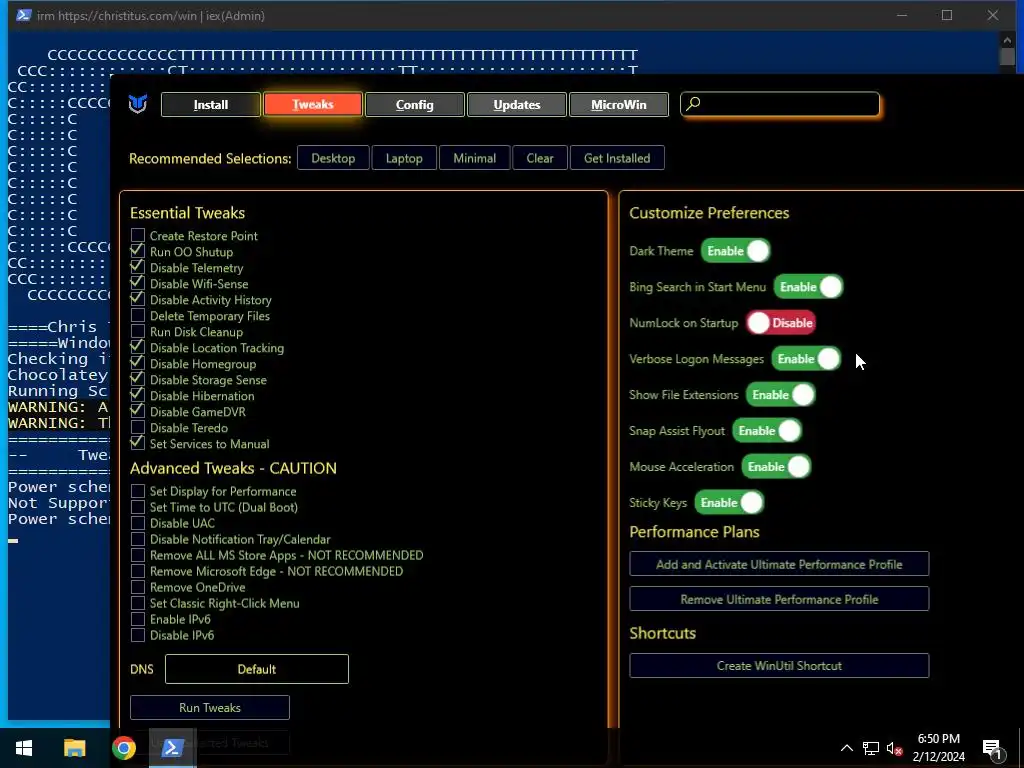Image resolution: width=1024 pixels, height=768 pixels.
Task: Click the PowerShell title bar icon
Action: 24,15
